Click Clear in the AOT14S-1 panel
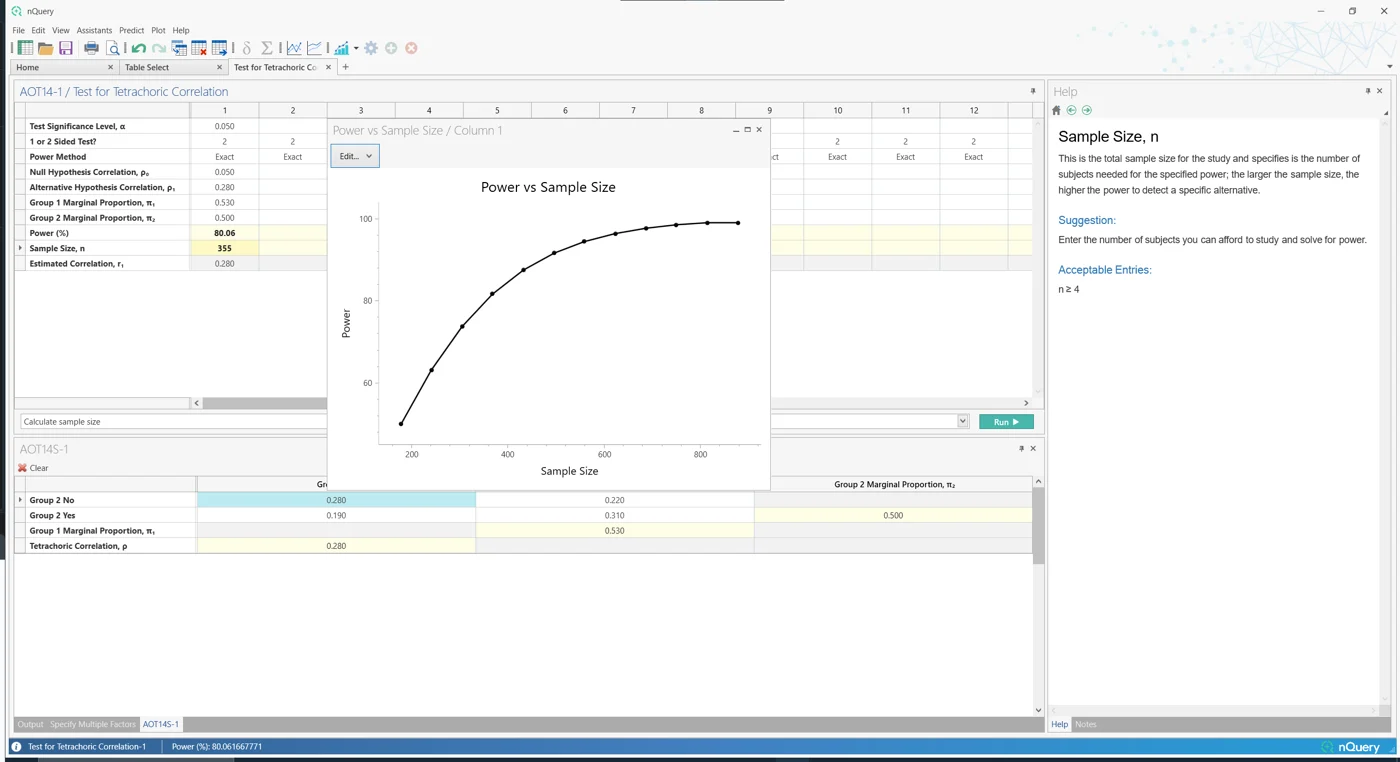 tap(33, 468)
